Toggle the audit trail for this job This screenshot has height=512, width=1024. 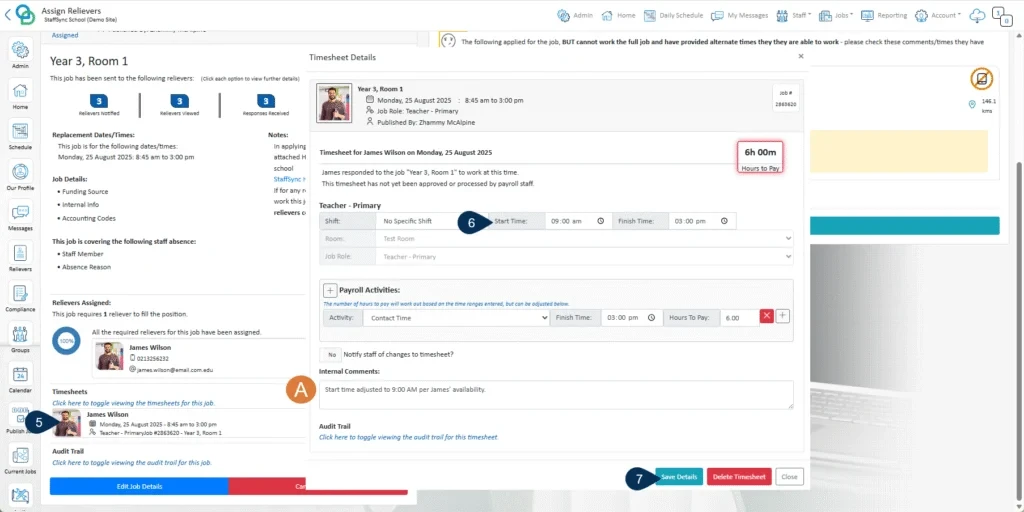coord(132,462)
